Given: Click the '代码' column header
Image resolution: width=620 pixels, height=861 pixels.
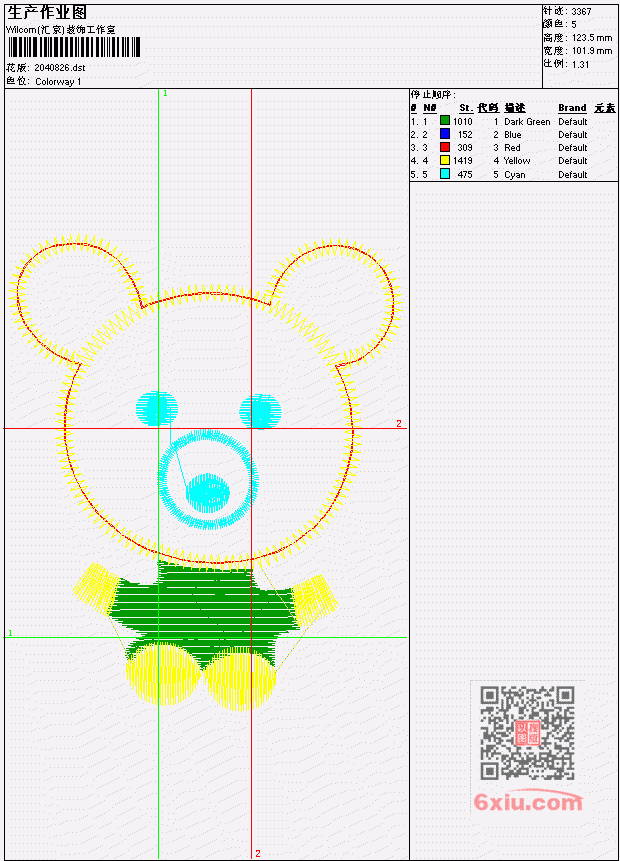Looking at the screenshot, I should click(x=488, y=108).
